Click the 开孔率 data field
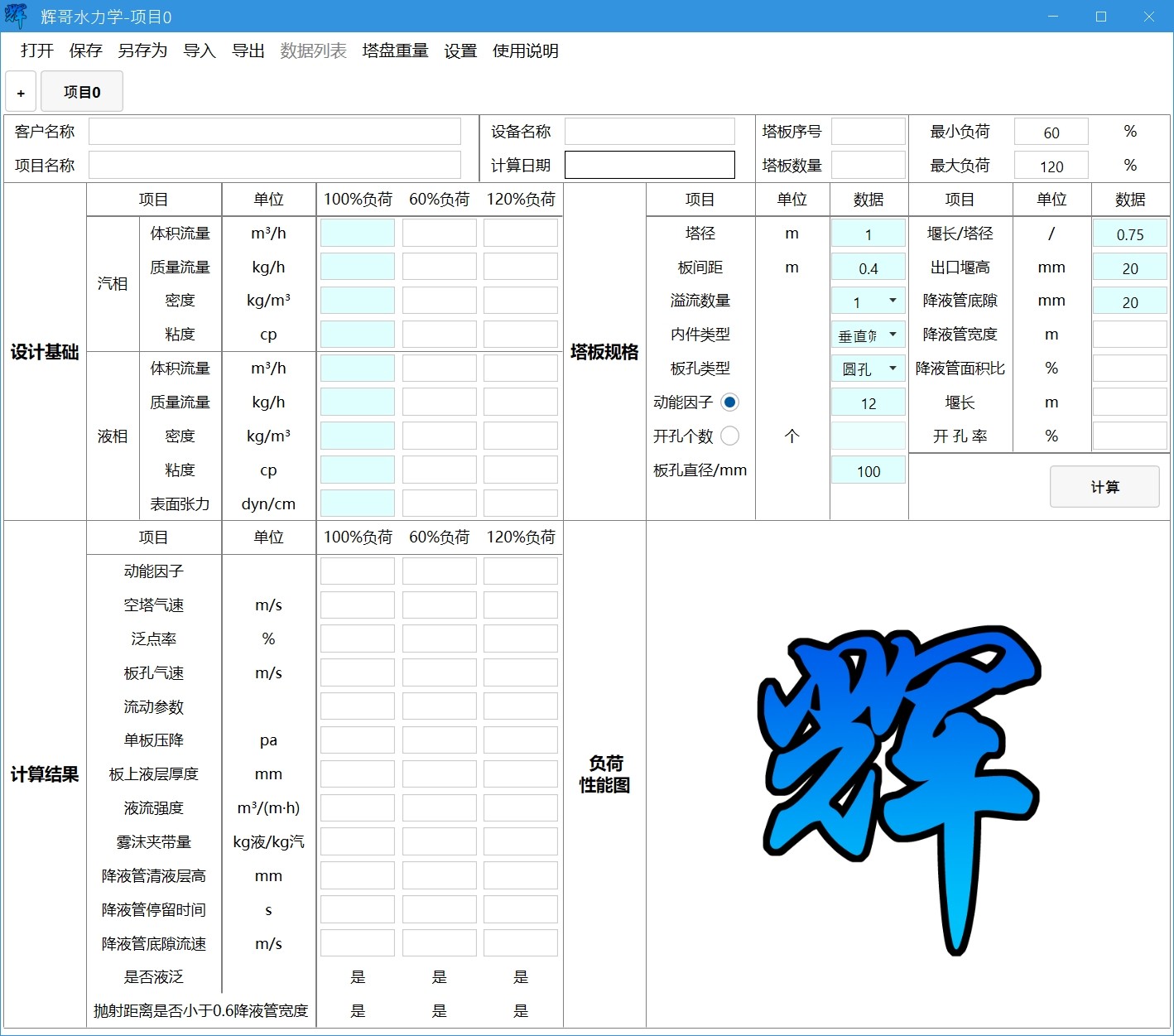The width and height of the screenshot is (1174, 1036). 1130,436
